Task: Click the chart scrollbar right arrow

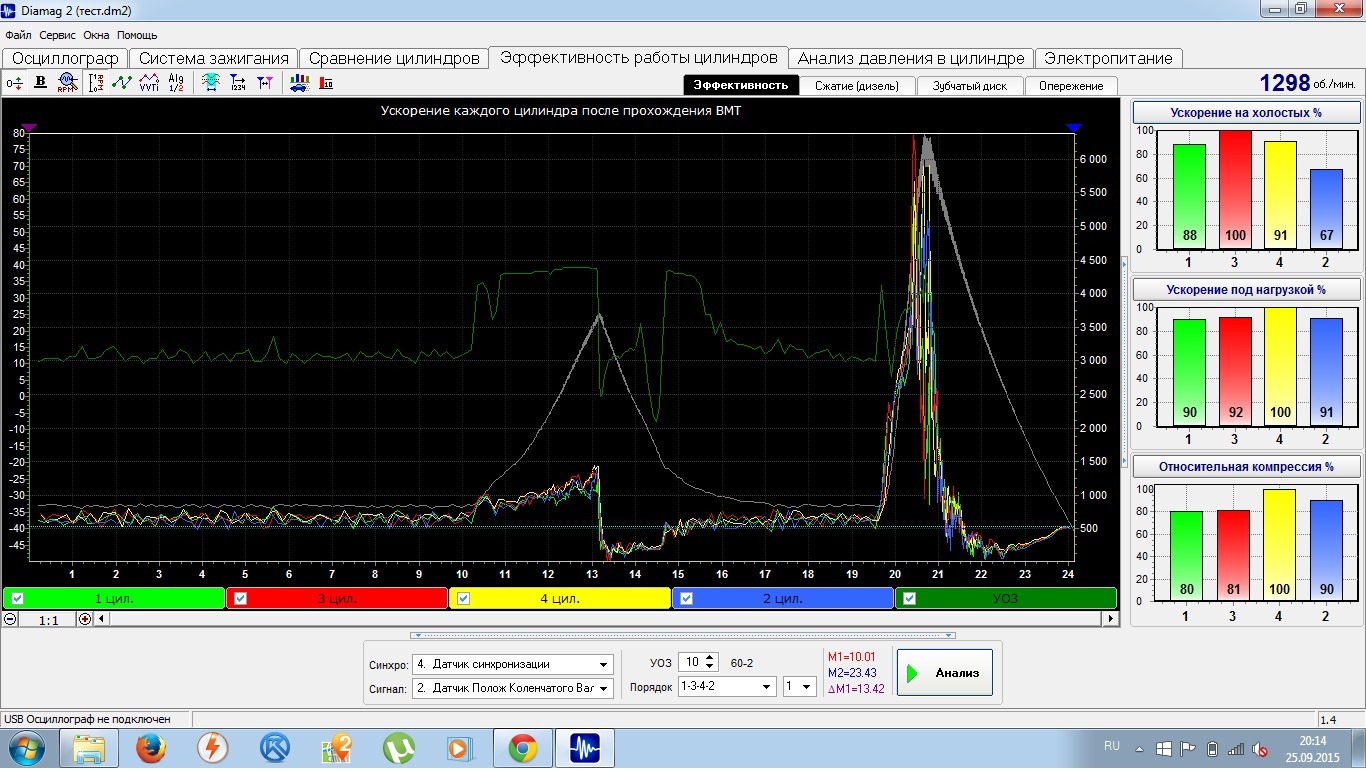Action: pyautogui.click(x=1111, y=619)
